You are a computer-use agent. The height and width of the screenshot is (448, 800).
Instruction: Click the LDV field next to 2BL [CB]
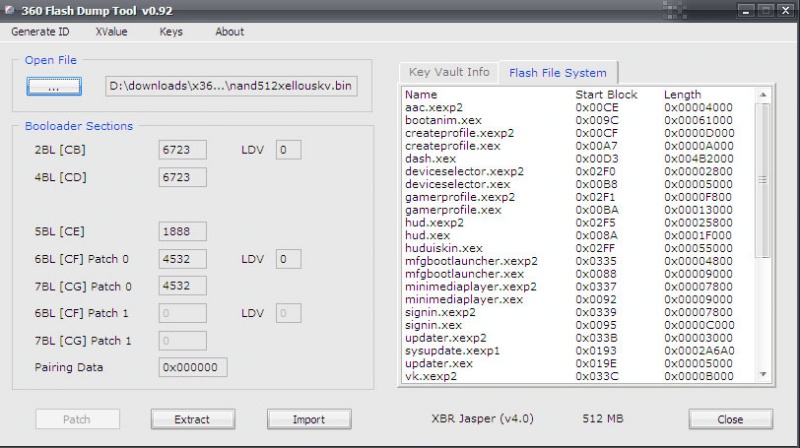coord(288,150)
